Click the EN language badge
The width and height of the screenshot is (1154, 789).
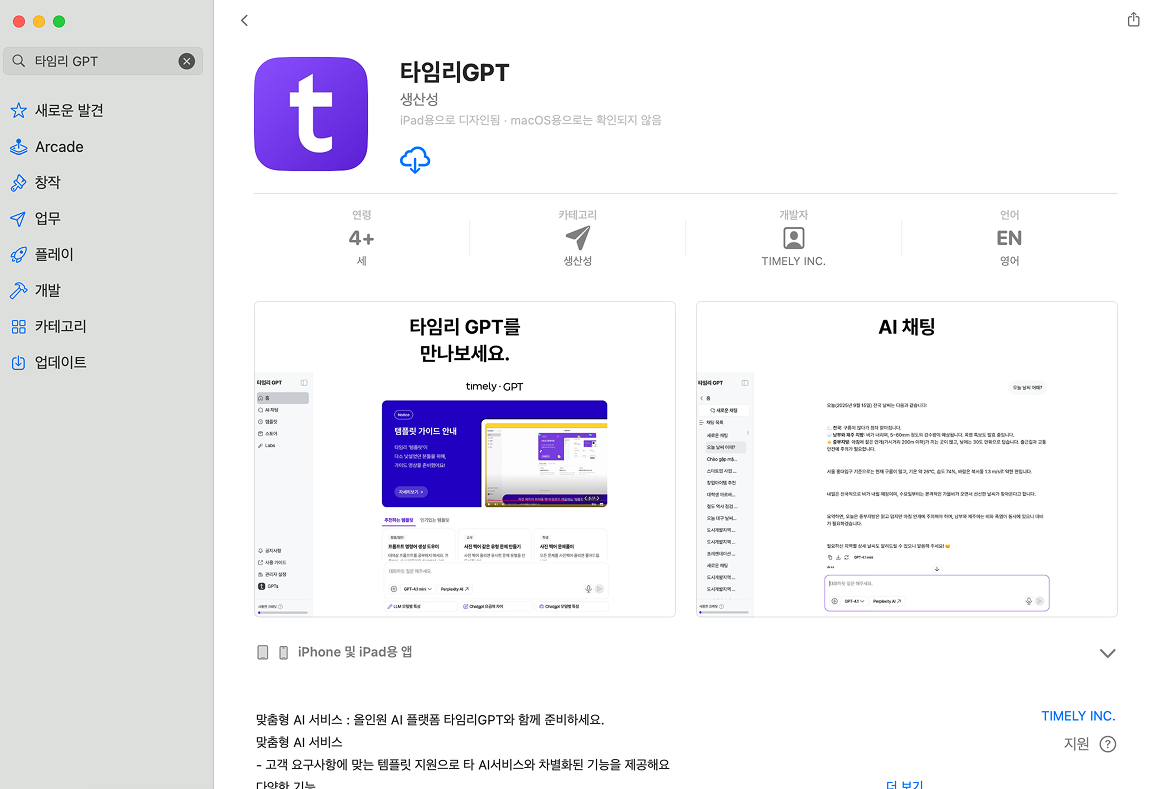pos(1009,238)
